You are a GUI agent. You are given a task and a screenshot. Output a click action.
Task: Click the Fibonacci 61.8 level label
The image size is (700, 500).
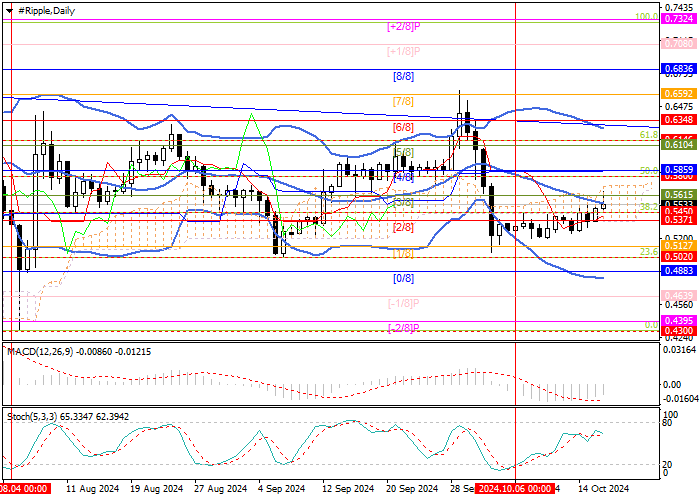pos(649,134)
